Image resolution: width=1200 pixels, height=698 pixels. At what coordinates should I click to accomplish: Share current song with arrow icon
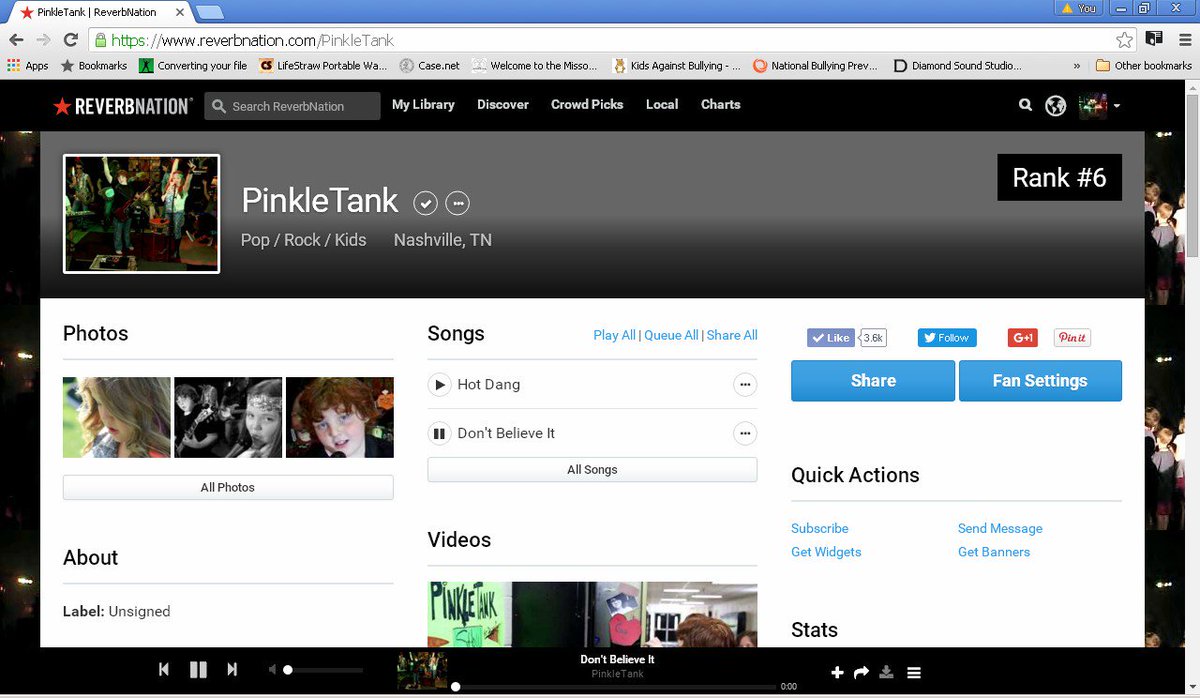[861, 673]
